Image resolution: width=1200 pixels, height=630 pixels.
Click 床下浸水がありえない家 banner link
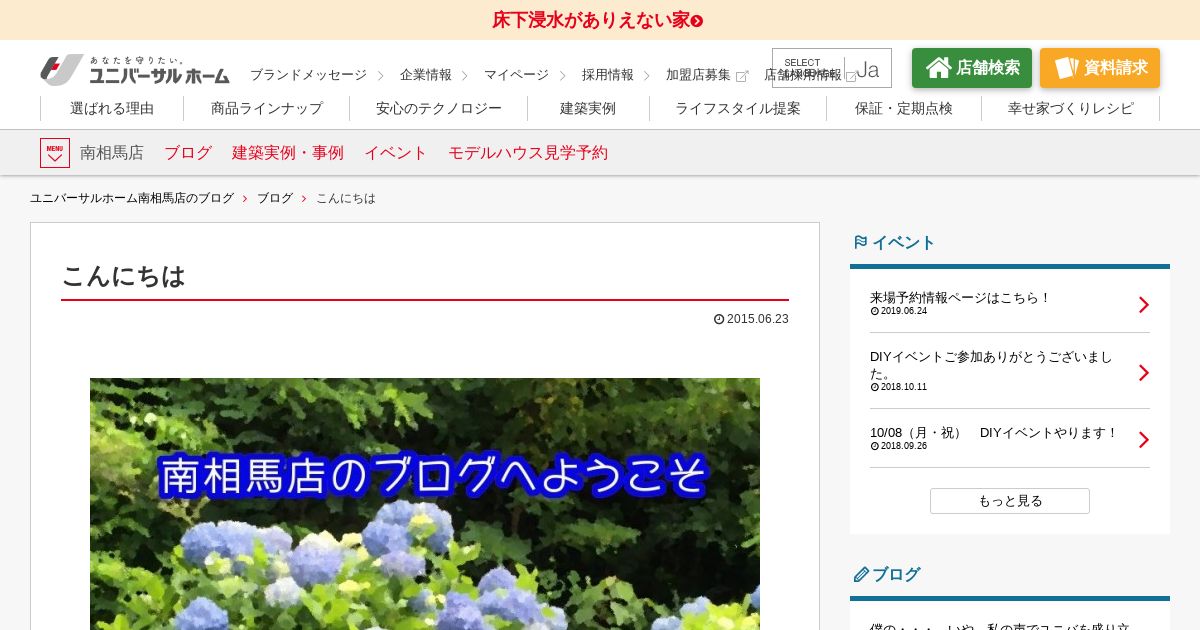click(x=597, y=20)
